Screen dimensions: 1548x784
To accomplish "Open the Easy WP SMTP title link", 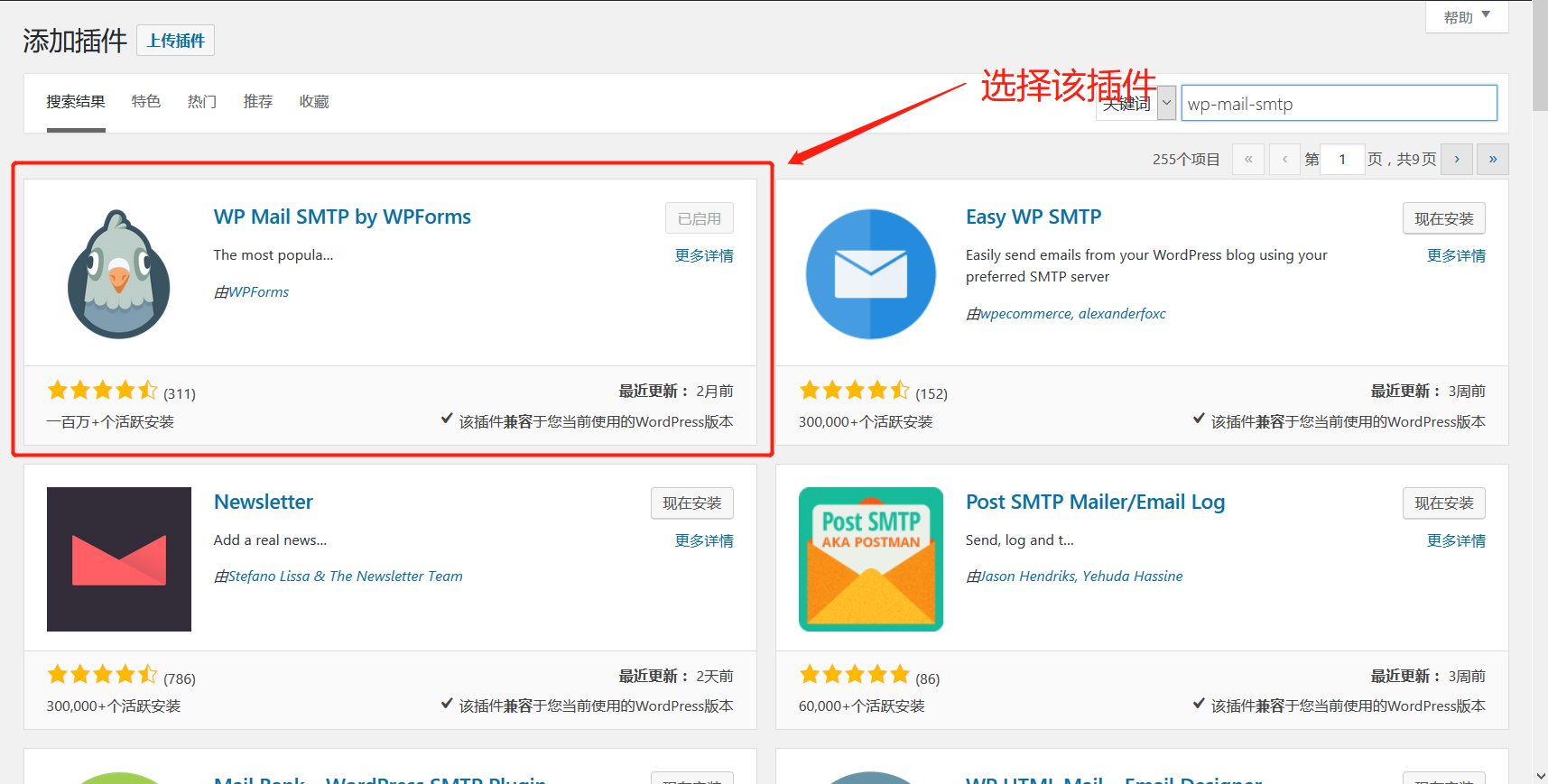I will [x=1034, y=217].
